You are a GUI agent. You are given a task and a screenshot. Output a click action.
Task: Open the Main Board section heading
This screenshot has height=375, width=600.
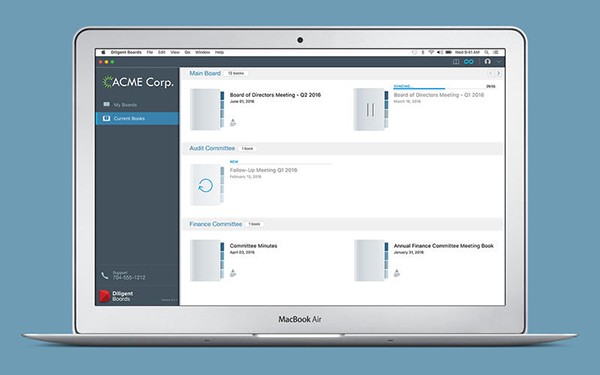pyautogui.click(x=205, y=73)
